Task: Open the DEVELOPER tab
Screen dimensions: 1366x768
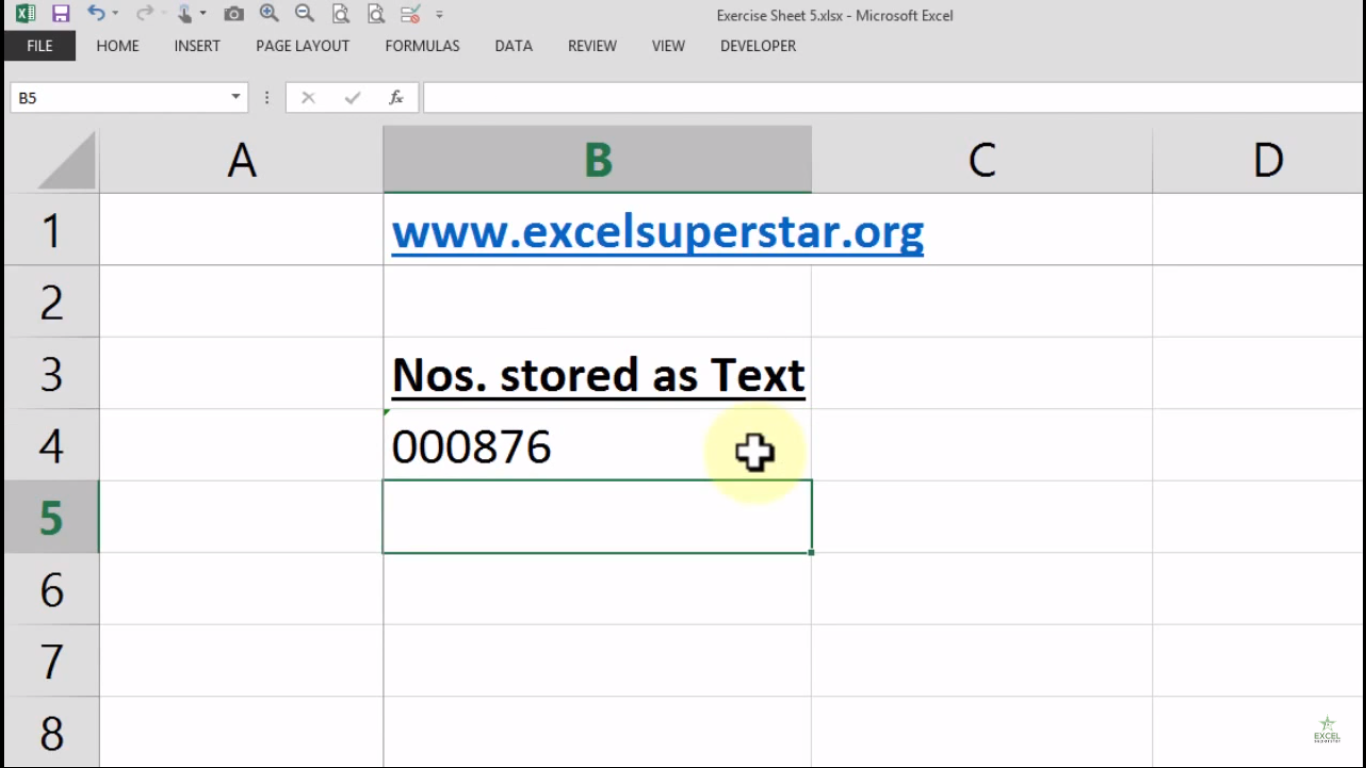Action: tap(758, 46)
